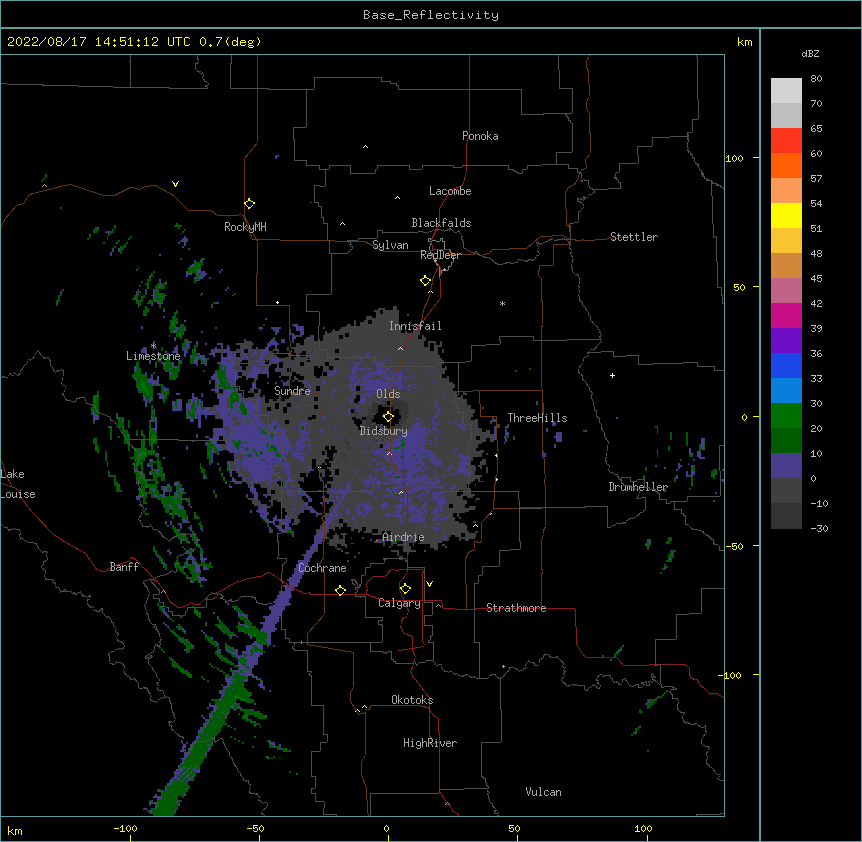Select the bright green 30 dBZ legend swatch
862x842 pixels.
pos(786,416)
